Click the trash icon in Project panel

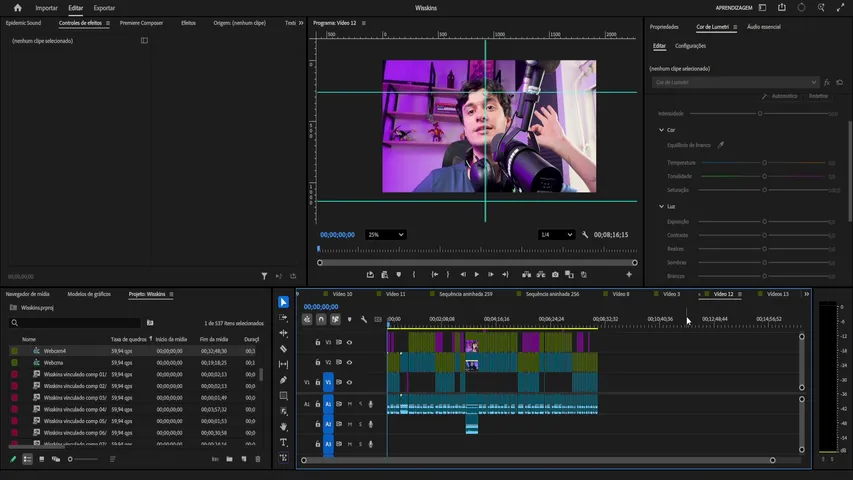coord(258,459)
